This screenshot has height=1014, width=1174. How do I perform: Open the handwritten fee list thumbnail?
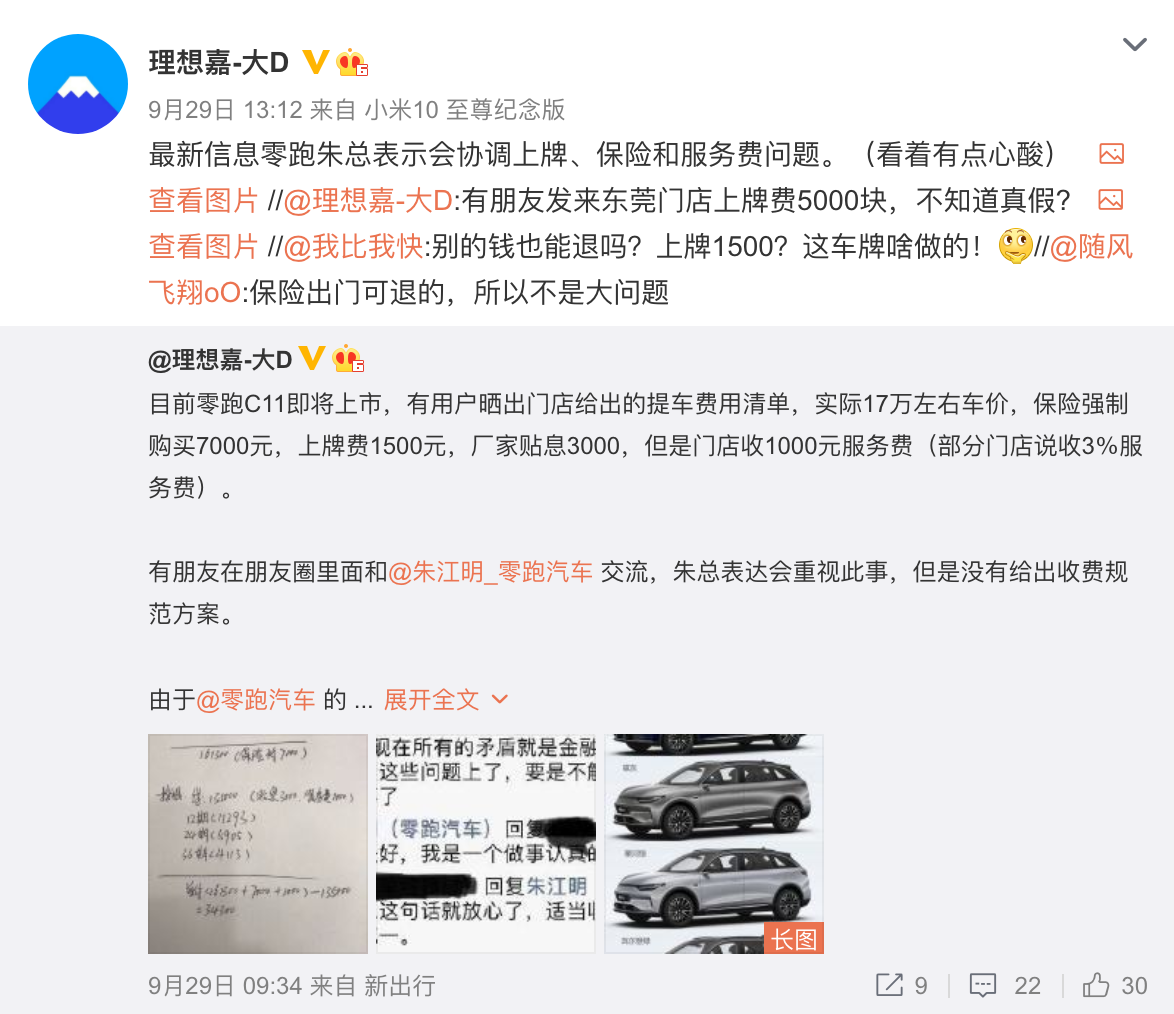click(258, 843)
